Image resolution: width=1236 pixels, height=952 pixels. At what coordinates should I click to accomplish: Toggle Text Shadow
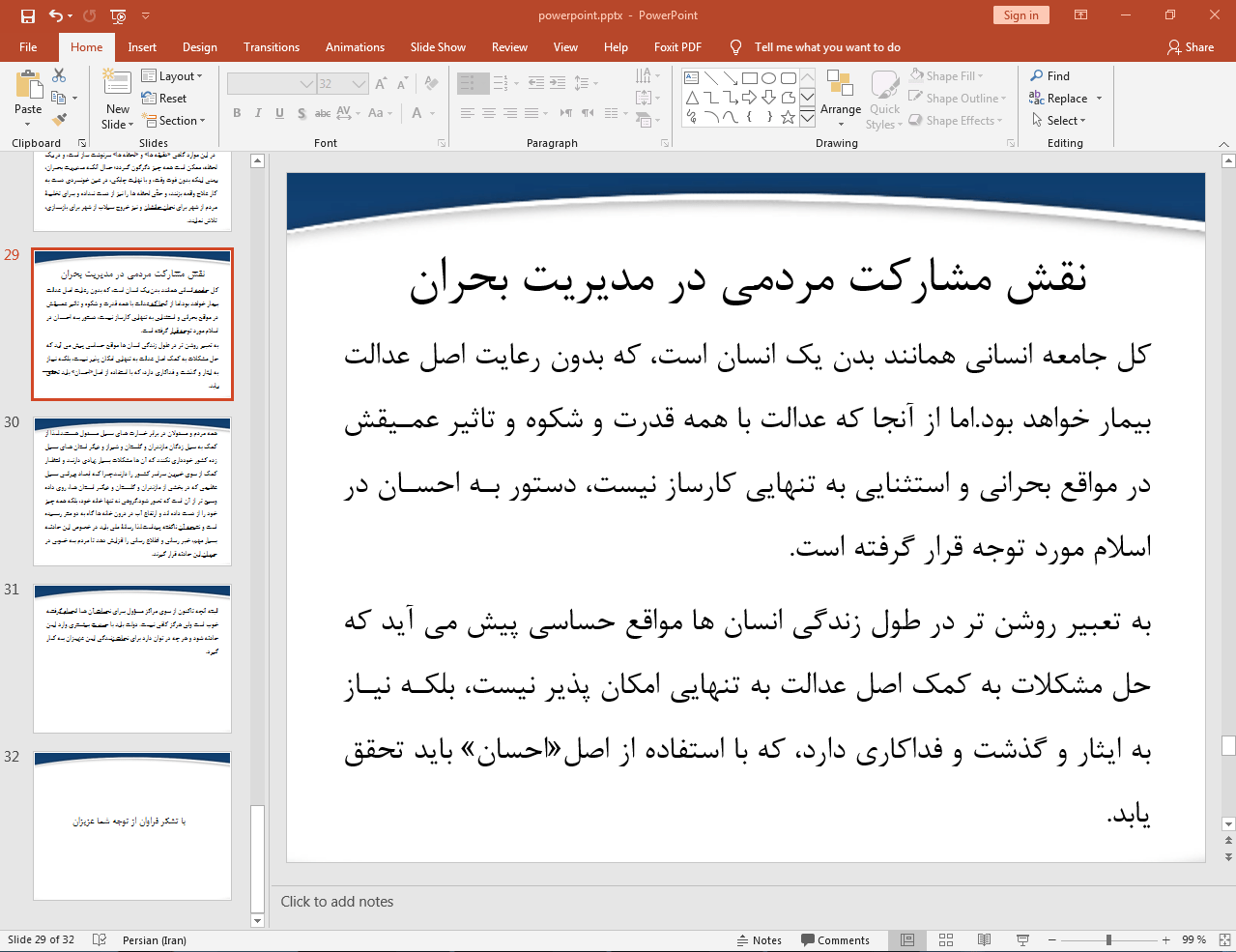(302, 113)
